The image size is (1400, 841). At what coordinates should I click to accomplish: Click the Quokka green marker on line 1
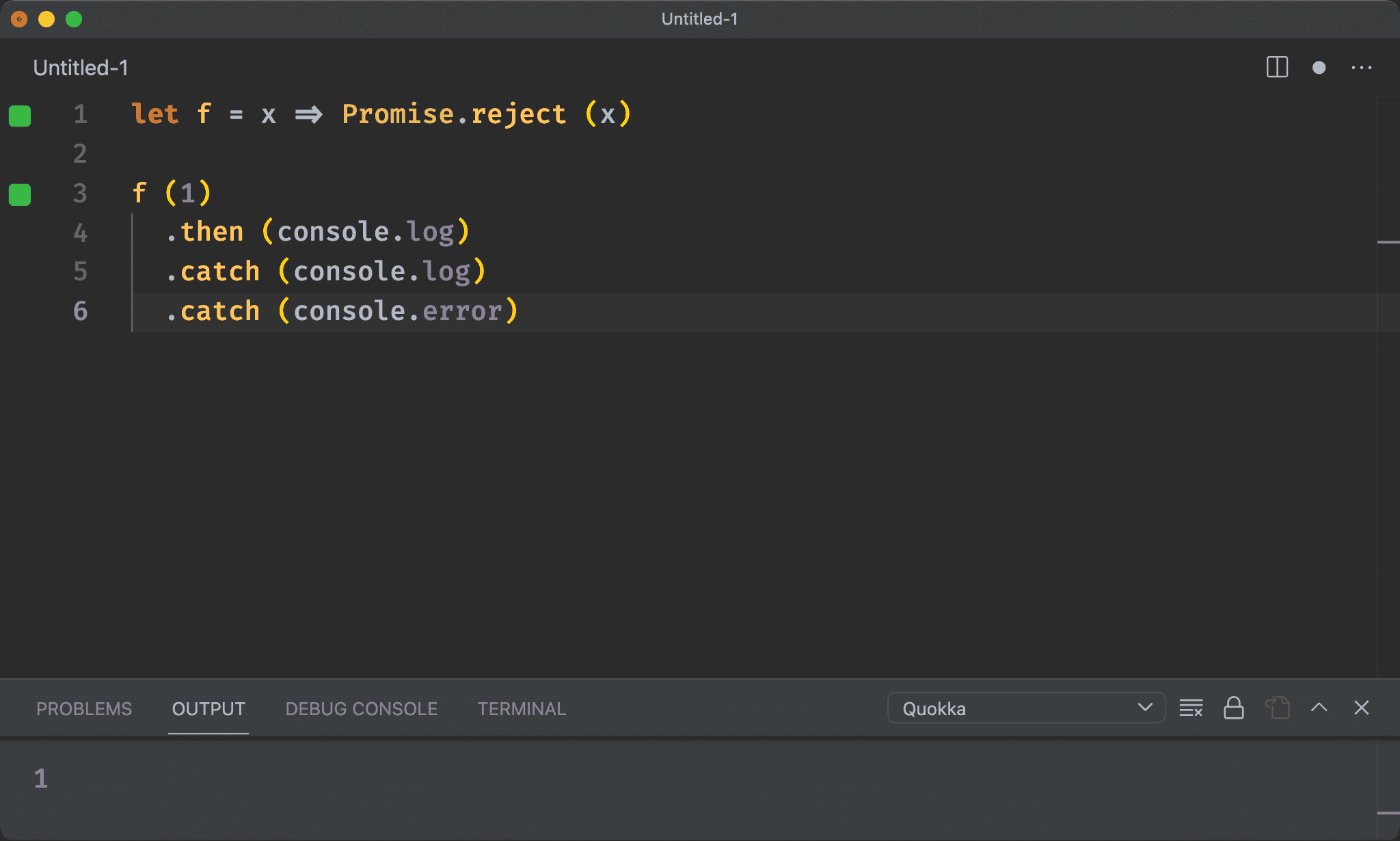click(20, 116)
